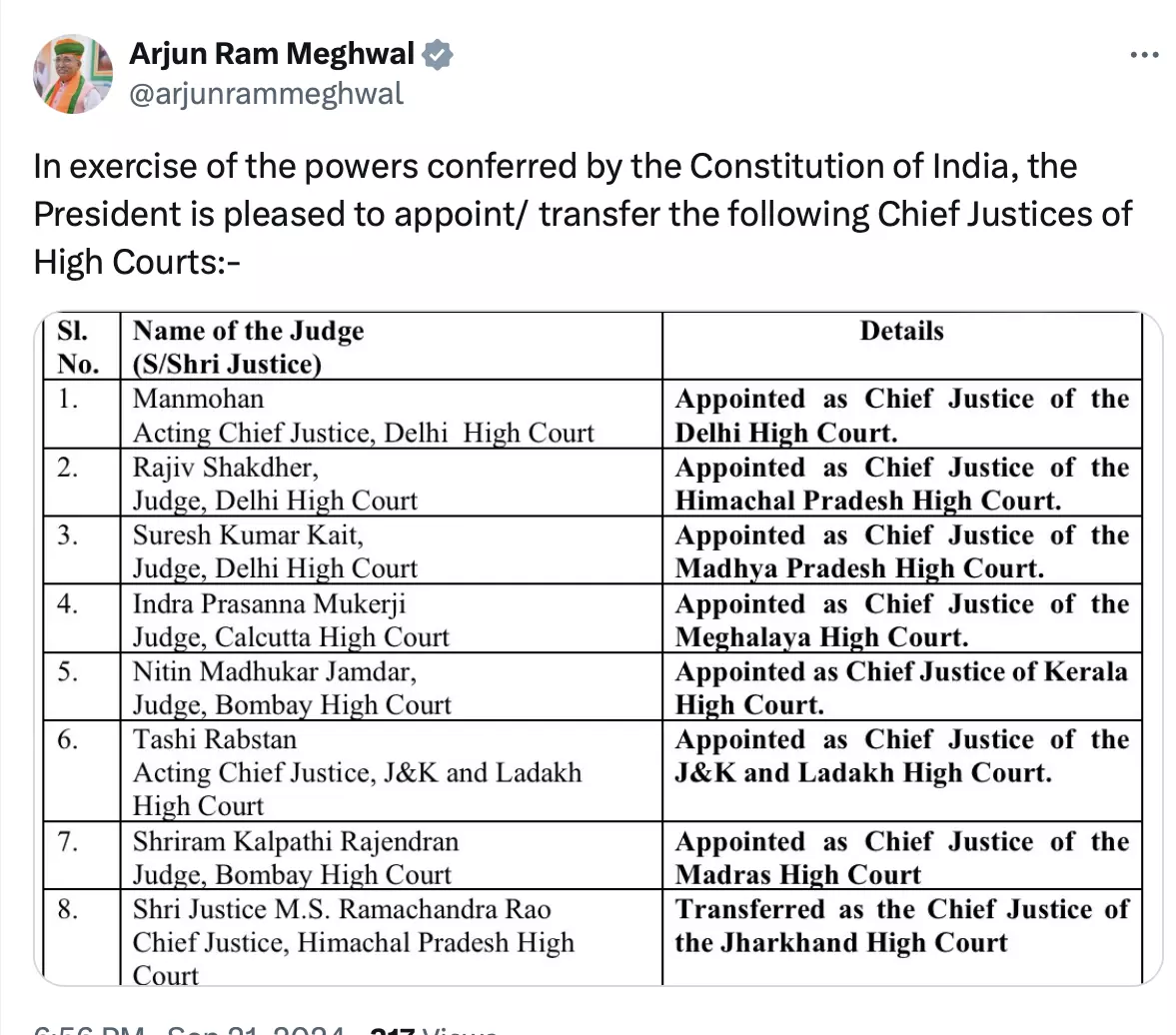Click the 'Details' column header in image

click(x=901, y=332)
